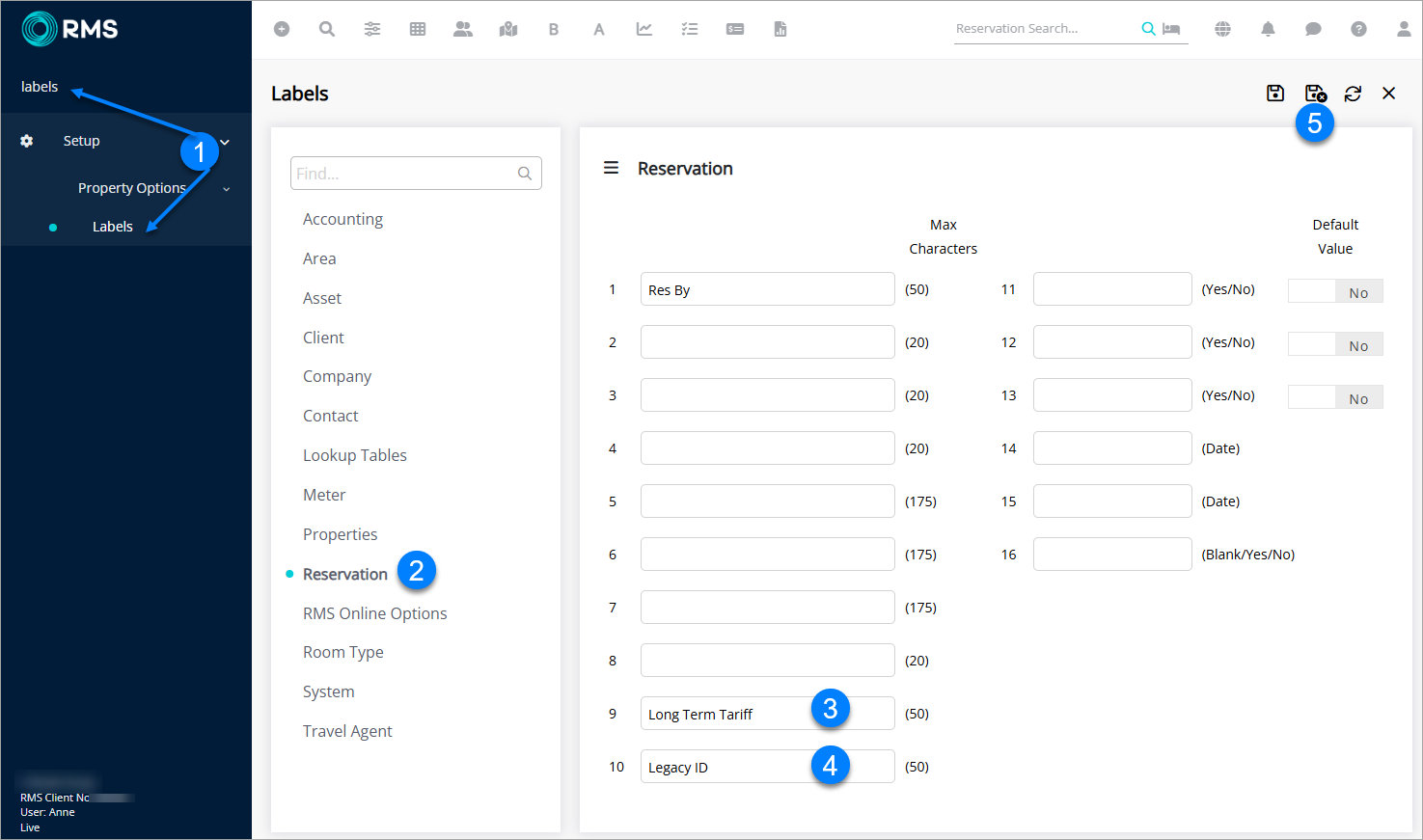
Task: Select Lookup Tables in category list
Action: tap(354, 455)
